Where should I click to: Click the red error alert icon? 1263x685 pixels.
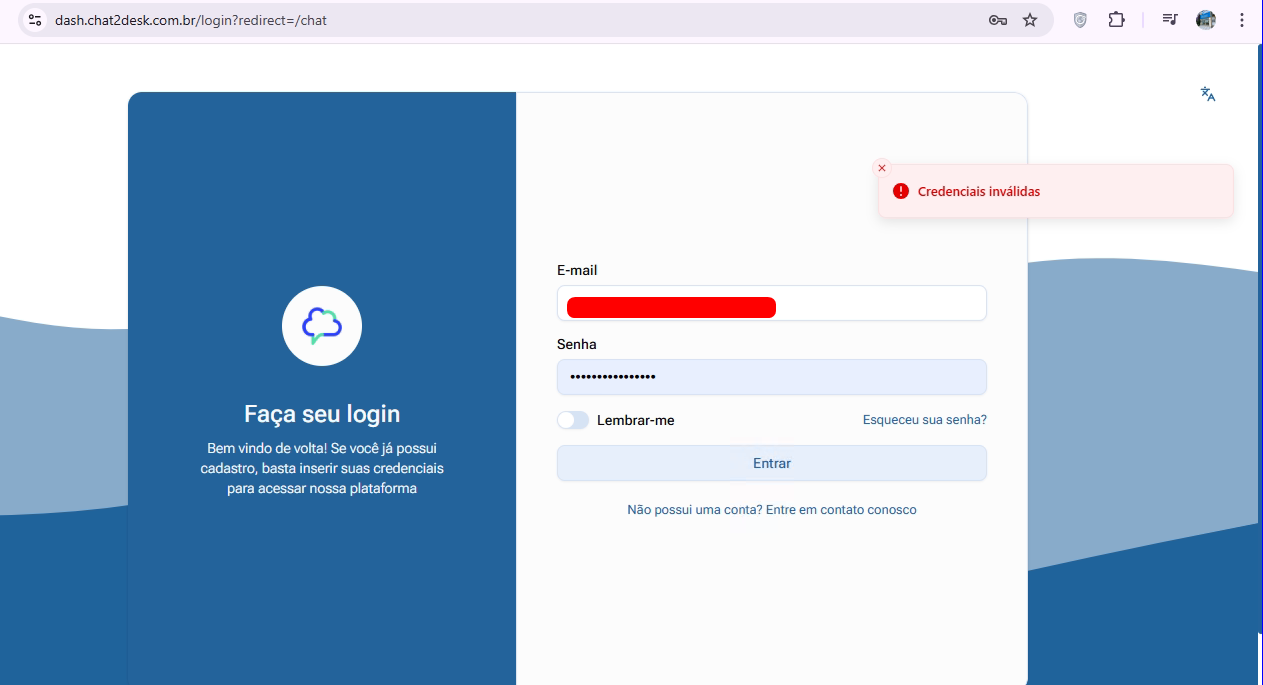click(901, 191)
